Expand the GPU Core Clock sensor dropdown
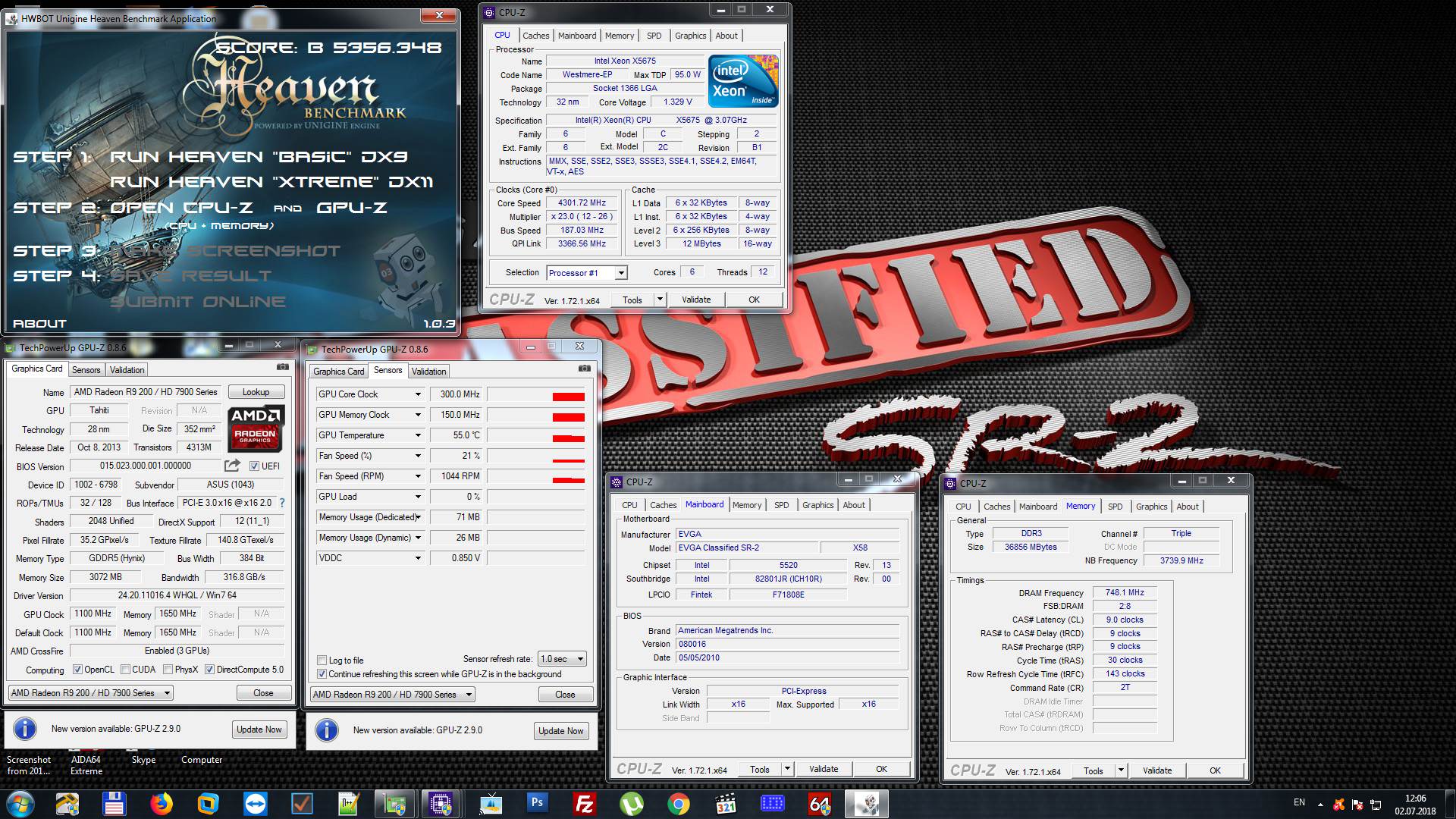This screenshot has height=819, width=1456. tap(417, 394)
